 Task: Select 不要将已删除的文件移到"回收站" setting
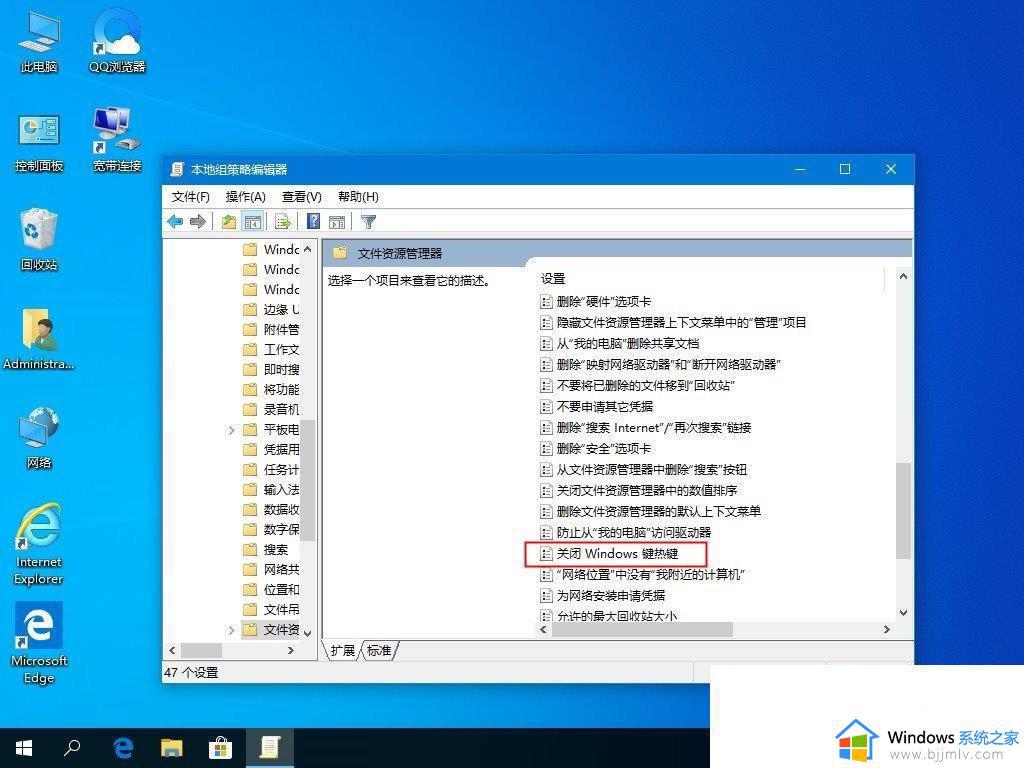[637, 385]
